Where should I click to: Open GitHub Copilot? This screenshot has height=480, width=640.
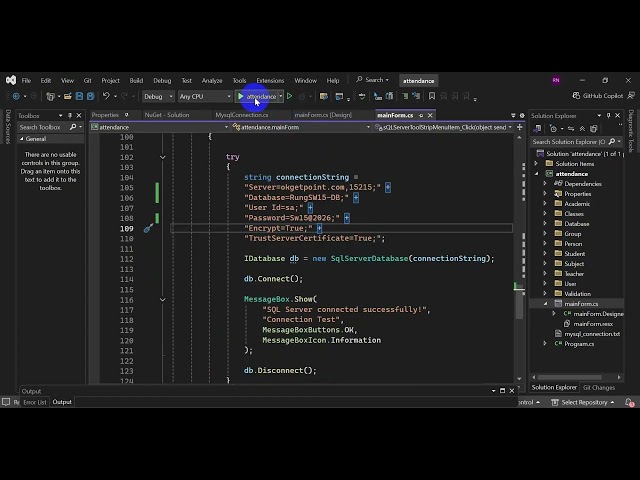pyautogui.click(x=598, y=96)
